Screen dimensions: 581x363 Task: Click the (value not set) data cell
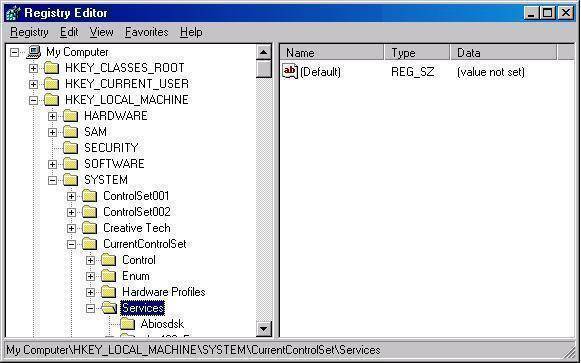pos(491,71)
